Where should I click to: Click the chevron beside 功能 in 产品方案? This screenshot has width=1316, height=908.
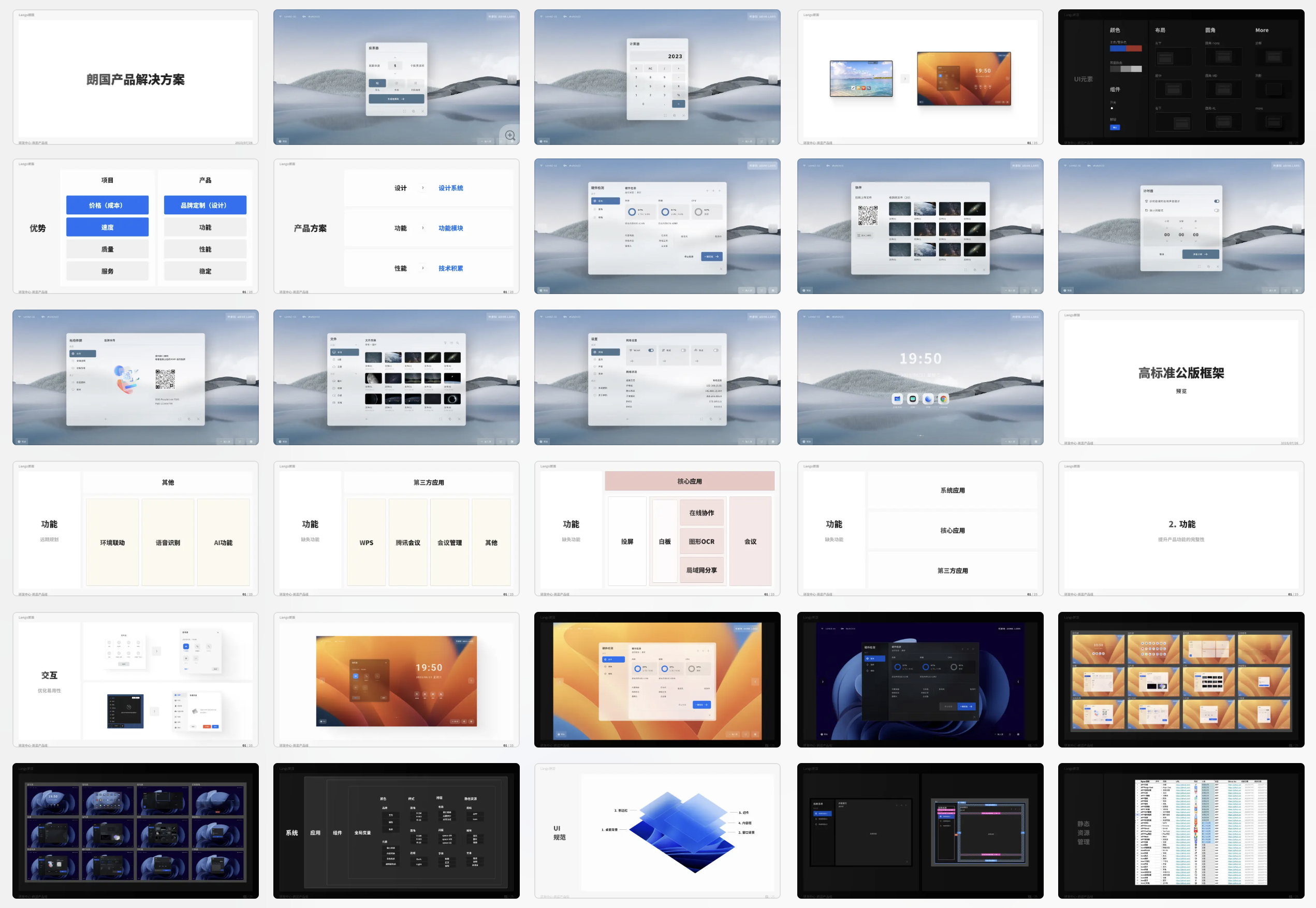coord(423,228)
